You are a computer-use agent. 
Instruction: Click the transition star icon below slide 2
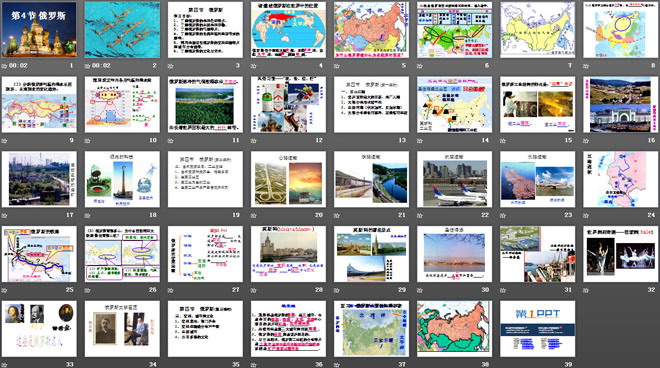coord(88,66)
